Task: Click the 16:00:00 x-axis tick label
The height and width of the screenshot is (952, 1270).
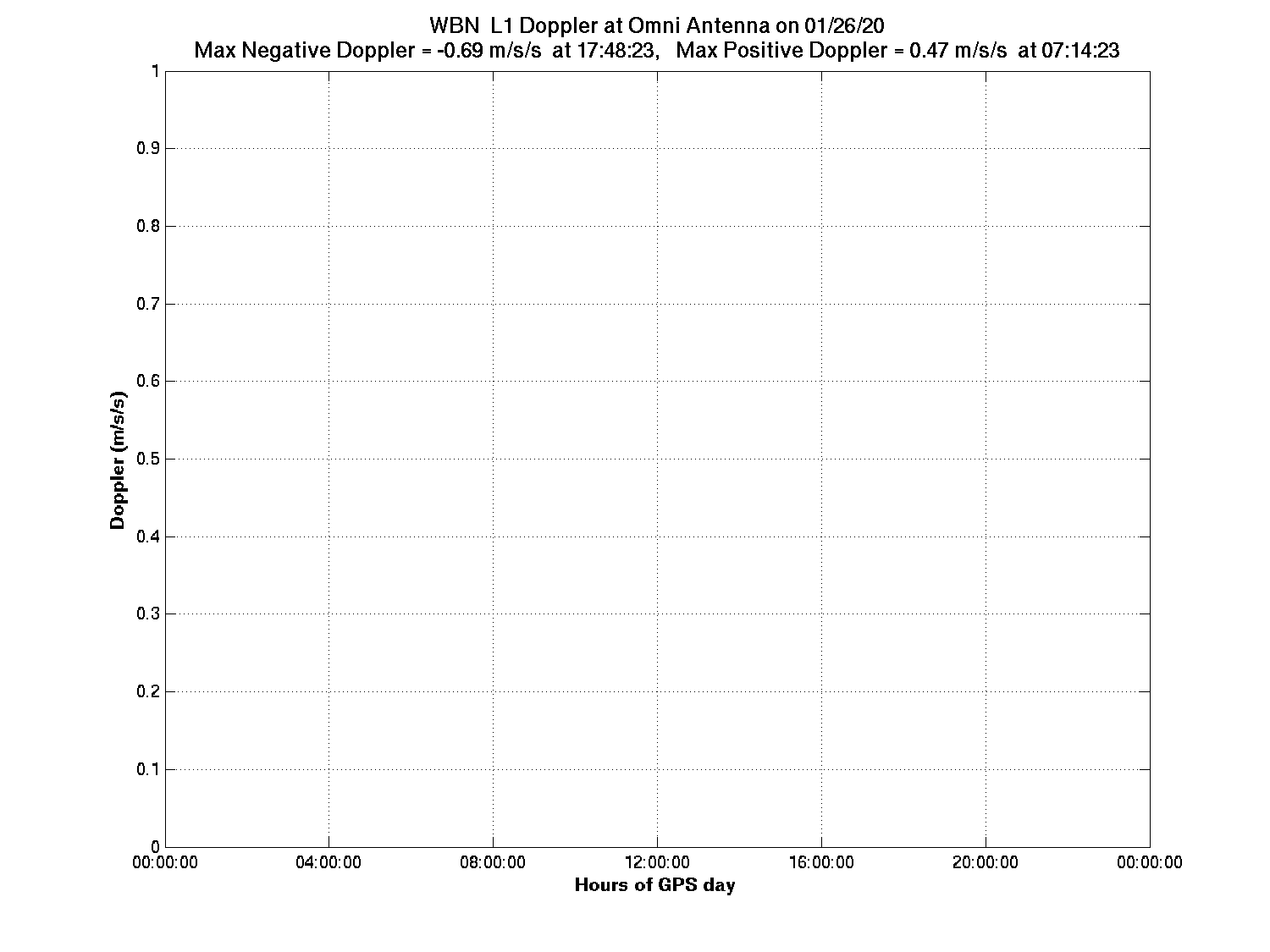Action: click(821, 862)
